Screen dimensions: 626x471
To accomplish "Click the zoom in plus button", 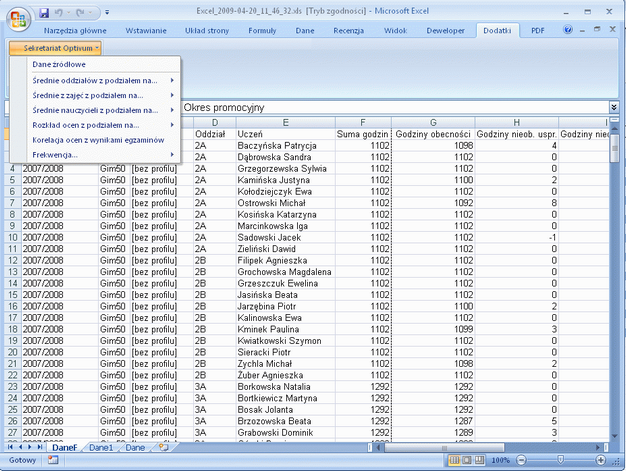I will tap(600, 460).
